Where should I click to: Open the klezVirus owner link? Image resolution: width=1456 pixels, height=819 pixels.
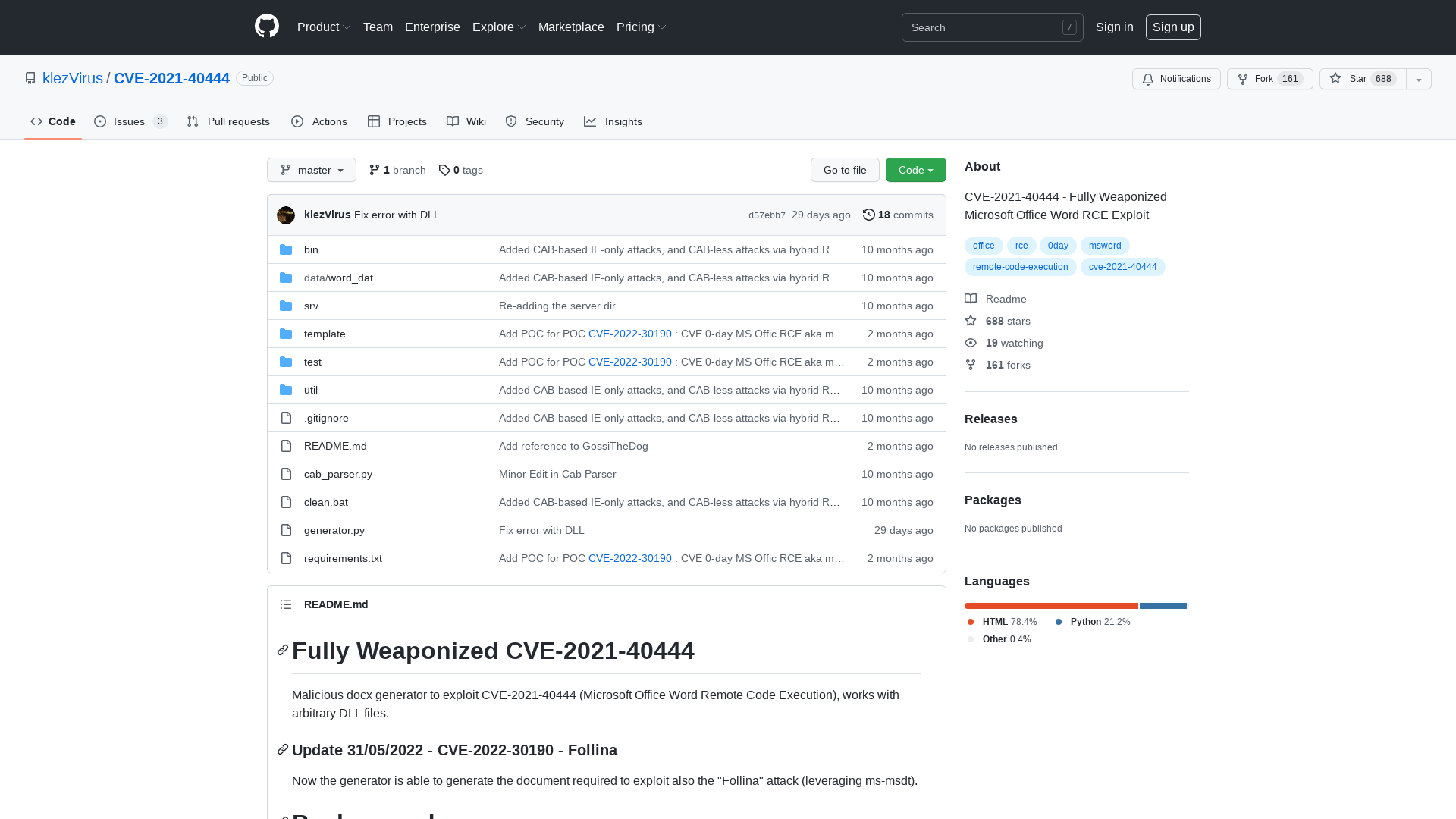click(73, 78)
